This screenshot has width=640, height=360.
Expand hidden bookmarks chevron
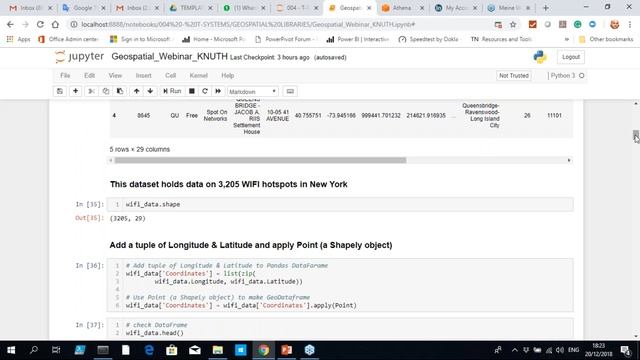tap(567, 39)
